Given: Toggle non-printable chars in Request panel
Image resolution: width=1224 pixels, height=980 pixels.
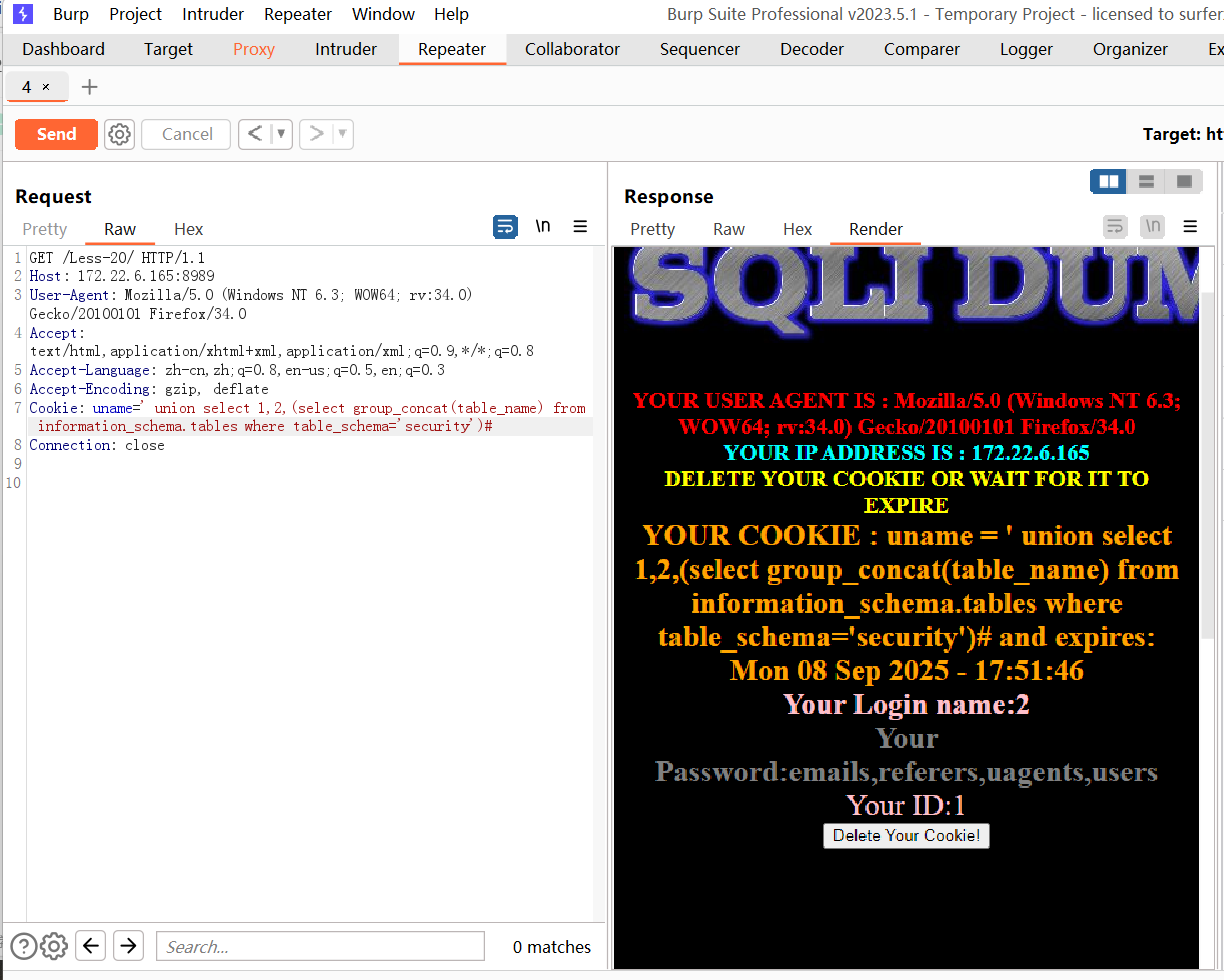Looking at the screenshot, I should [543, 227].
